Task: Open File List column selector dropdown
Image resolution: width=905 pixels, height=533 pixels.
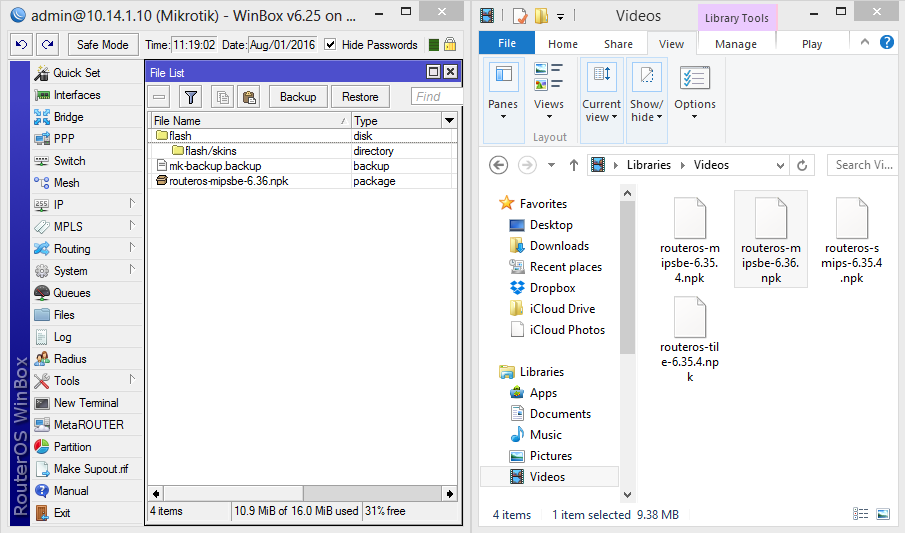Action: pyautogui.click(x=449, y=121)
